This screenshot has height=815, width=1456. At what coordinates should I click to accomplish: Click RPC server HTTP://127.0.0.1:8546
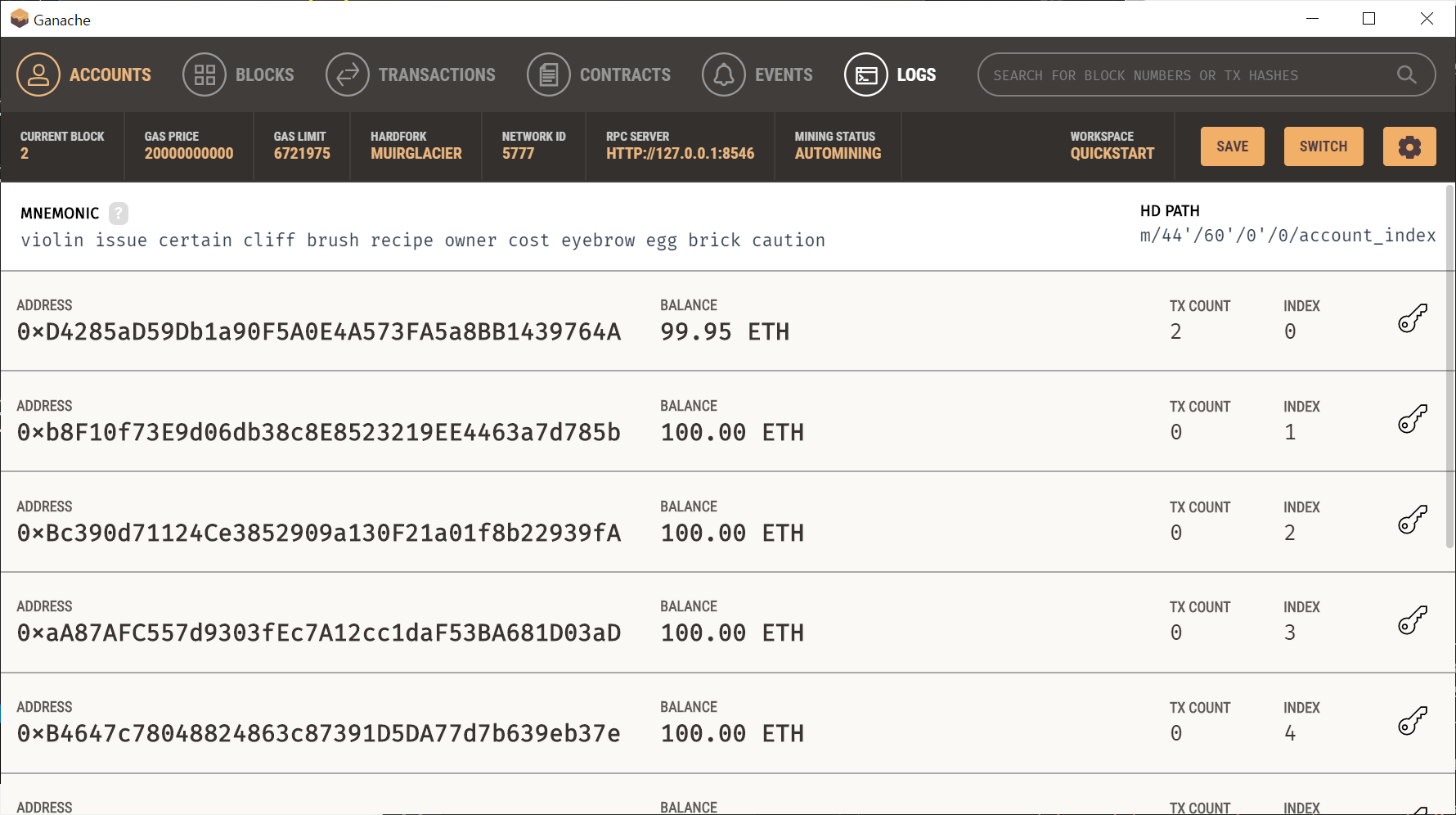(x=680, y=154)
